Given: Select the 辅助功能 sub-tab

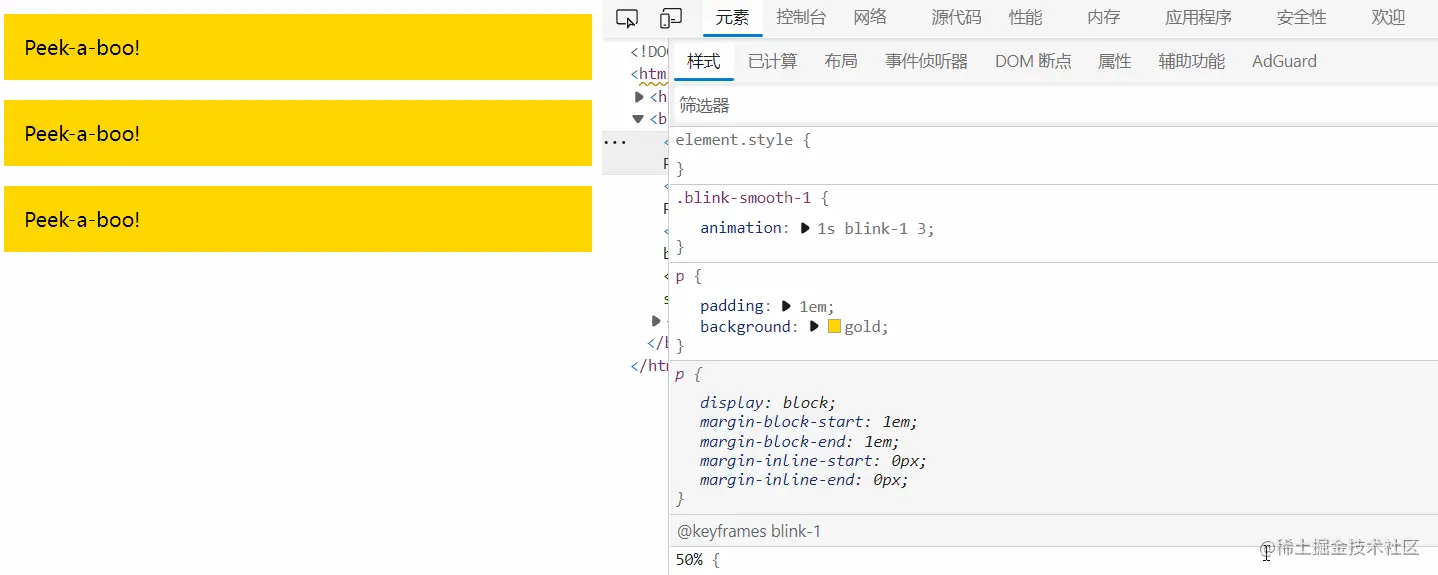Looking at the screenshot, I should (x=1191, y=61).
